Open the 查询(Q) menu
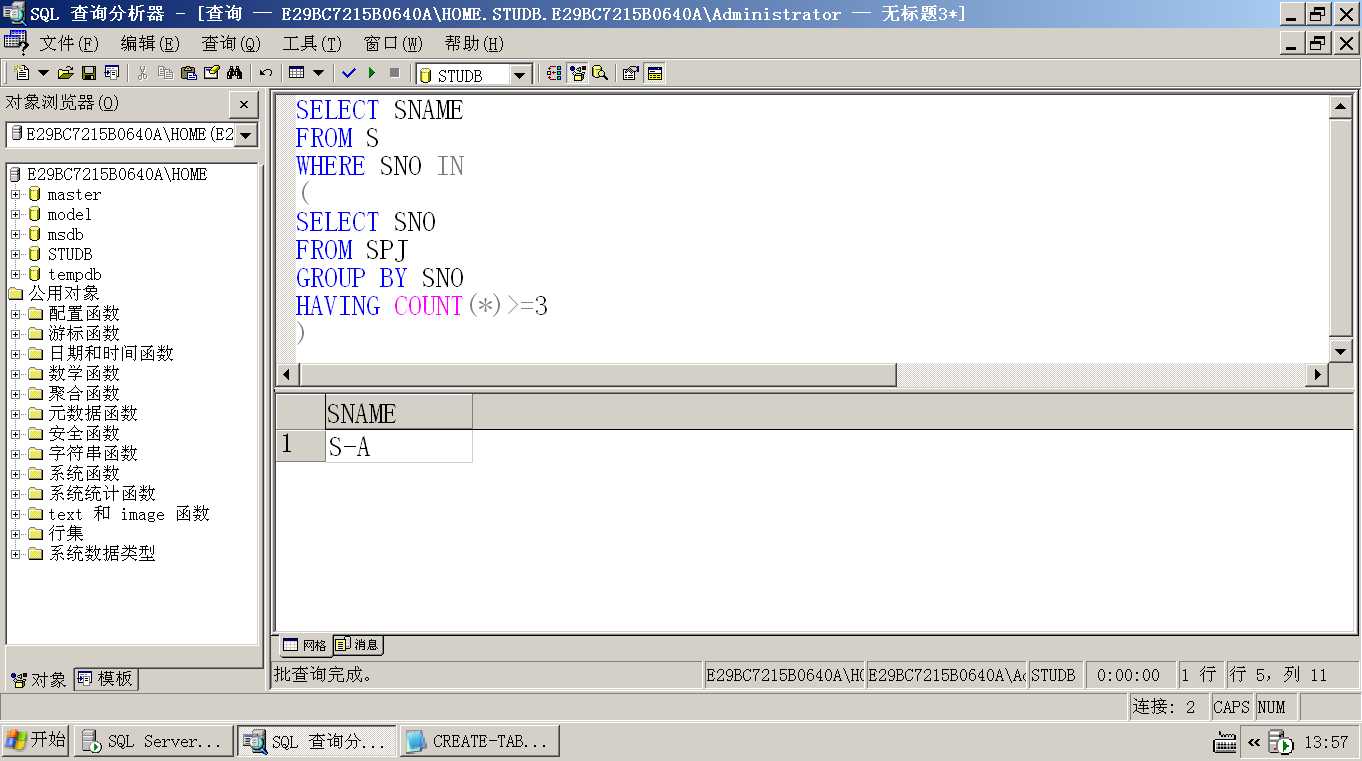The image size is (1362, 761). 231,43
